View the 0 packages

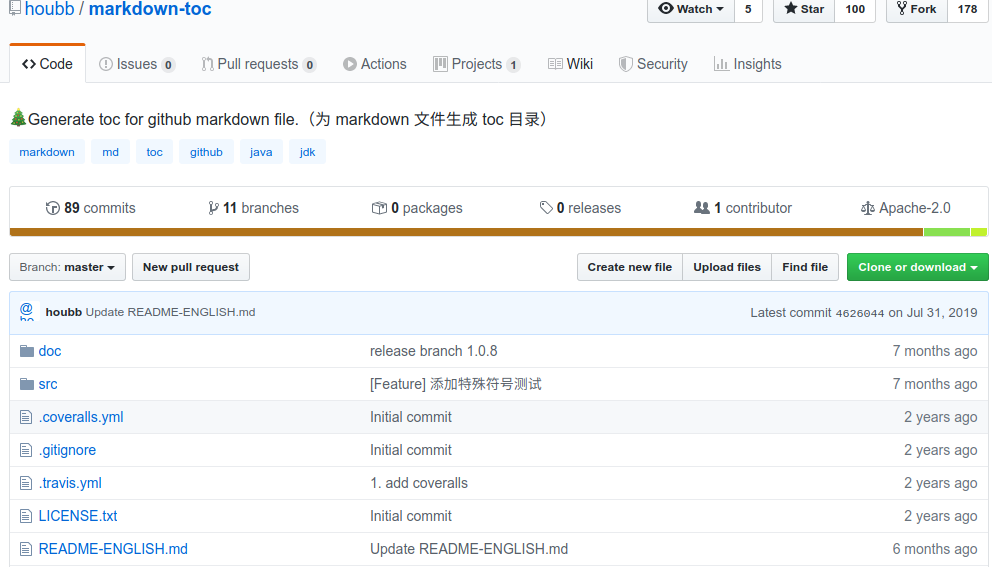coord(417,208)
